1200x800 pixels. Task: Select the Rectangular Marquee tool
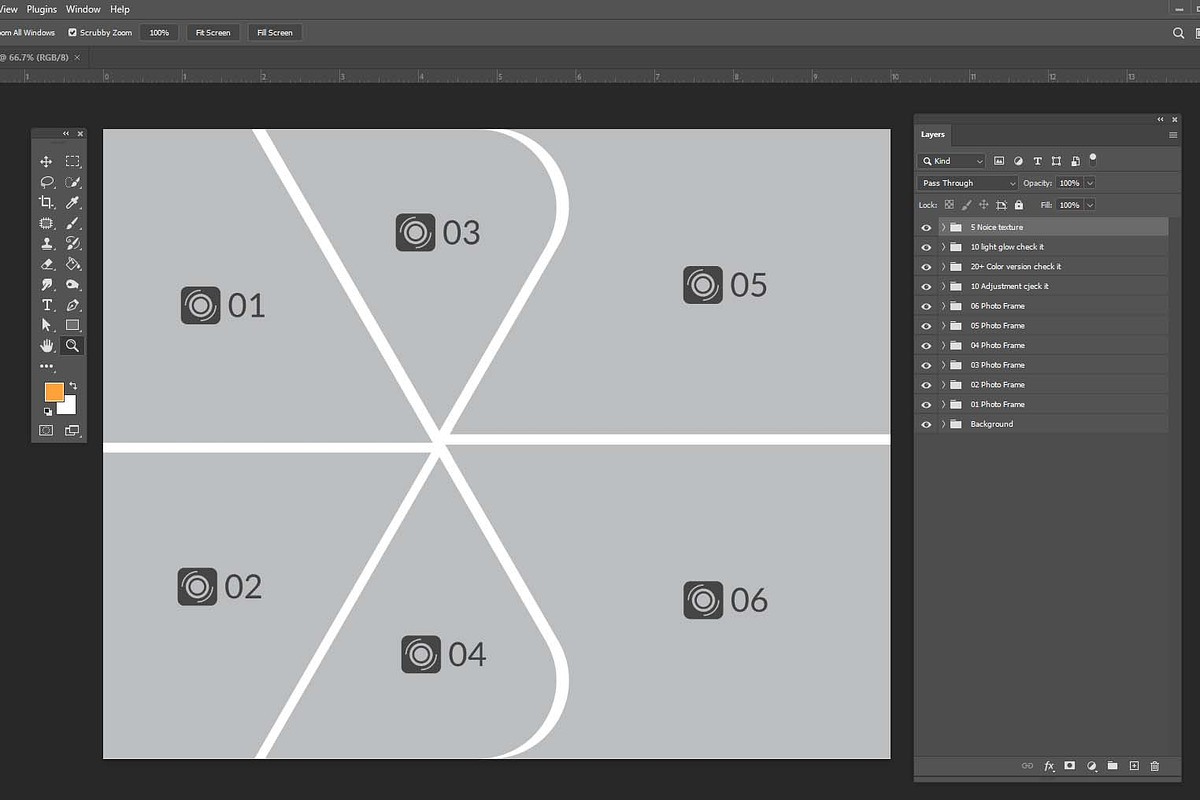(x=73, y=161)
